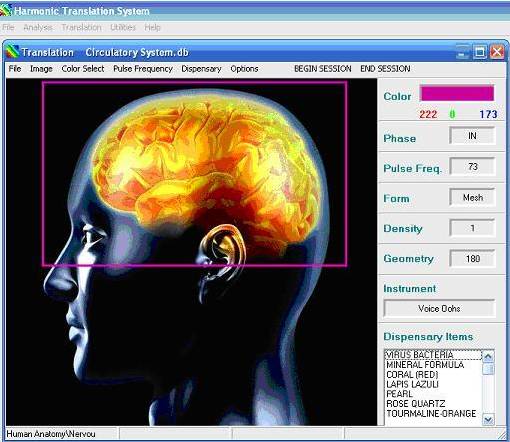Click the Dispensary list scroll-up arrow

488,357
